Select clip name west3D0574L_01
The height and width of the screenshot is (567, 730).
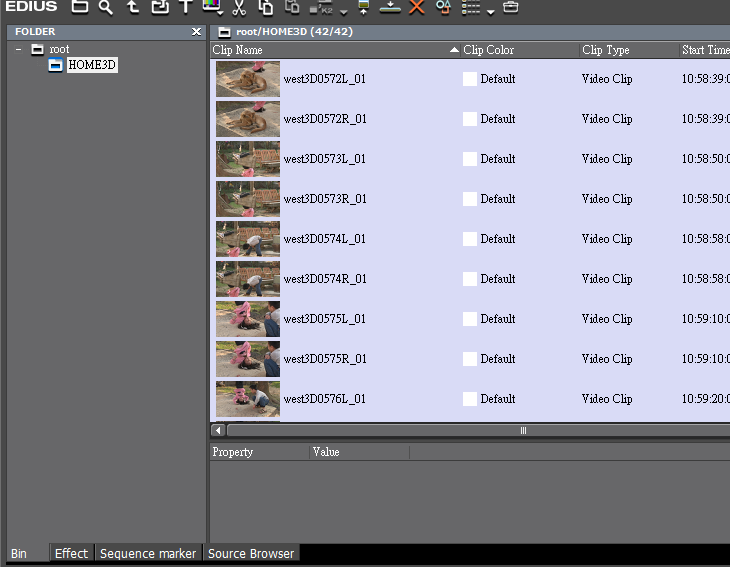(x=324, y=239)
